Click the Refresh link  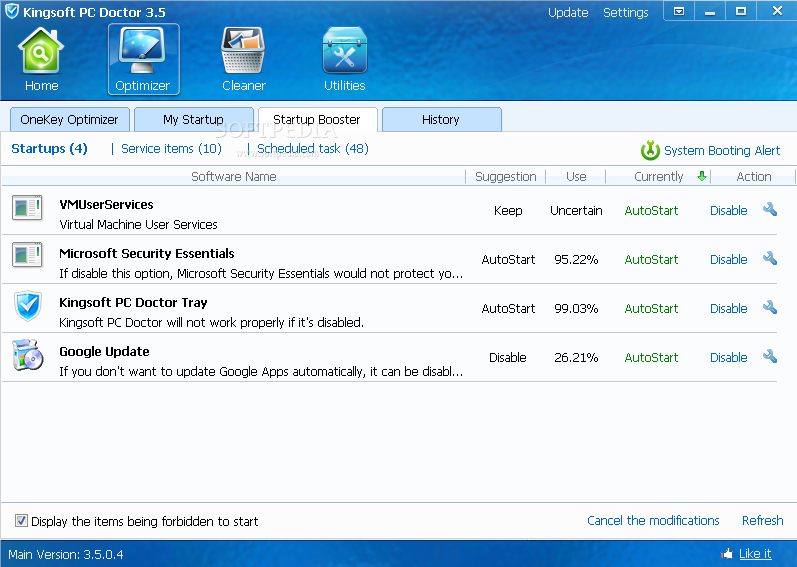click(762, 520)
